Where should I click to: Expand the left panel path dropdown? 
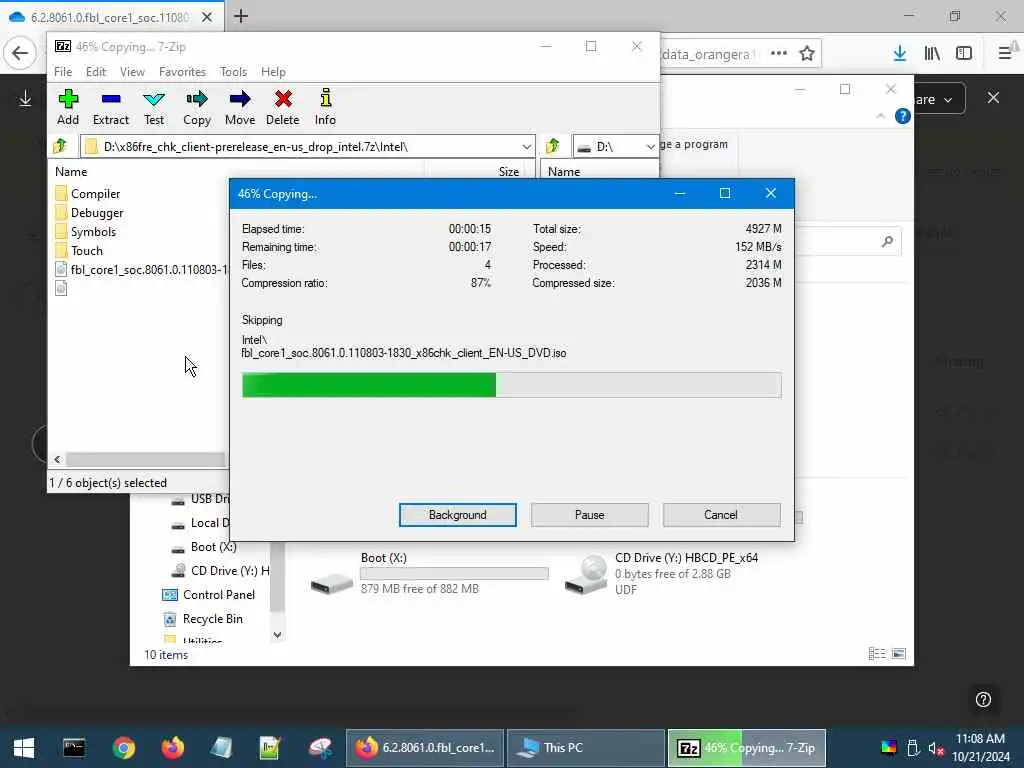[x=526, y=146]
